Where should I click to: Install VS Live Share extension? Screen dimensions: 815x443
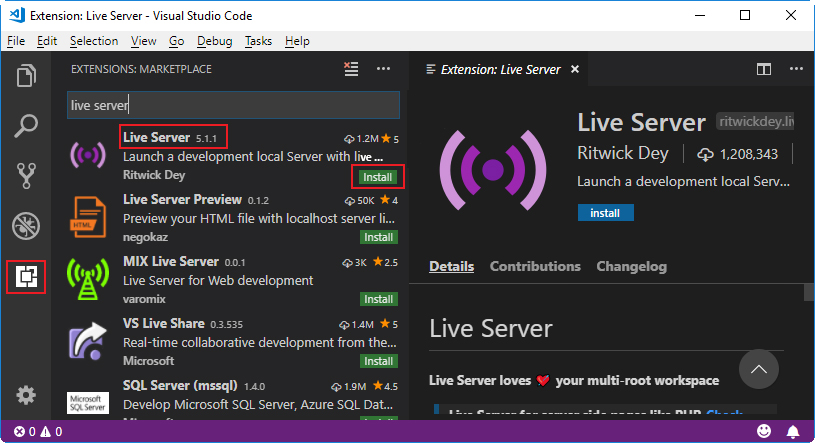[x=379, y=361]
